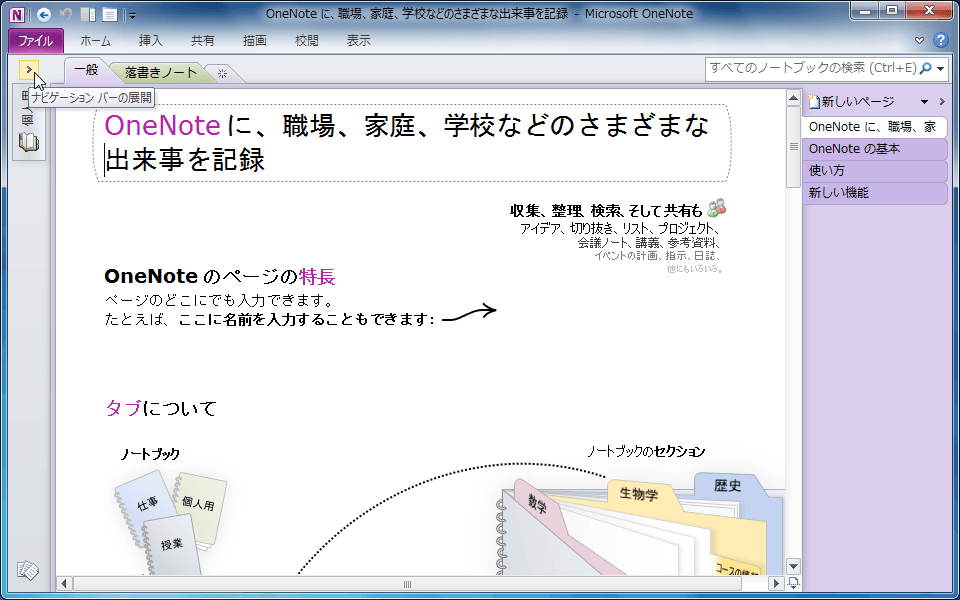Open OneNote Help question mark icon

pyautogui.click(x=940, y=40)
